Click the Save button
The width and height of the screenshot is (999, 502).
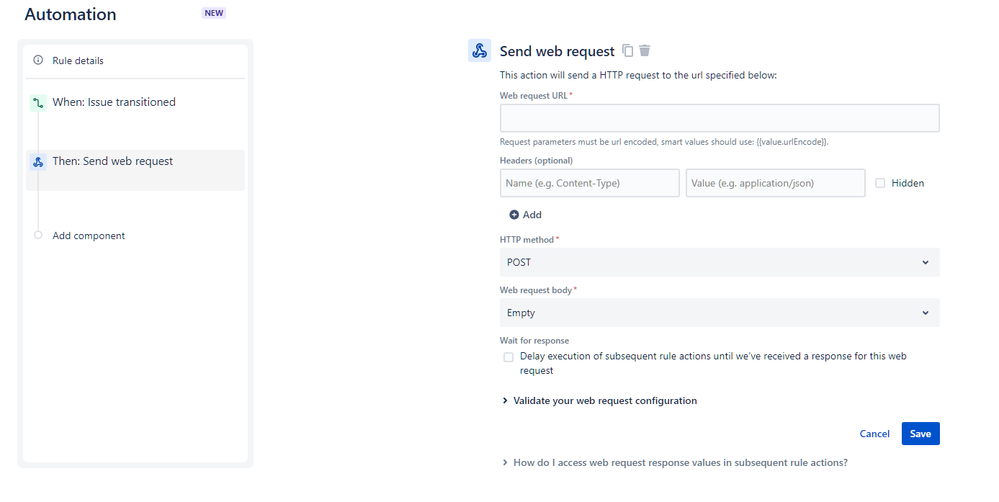(920, 434)
